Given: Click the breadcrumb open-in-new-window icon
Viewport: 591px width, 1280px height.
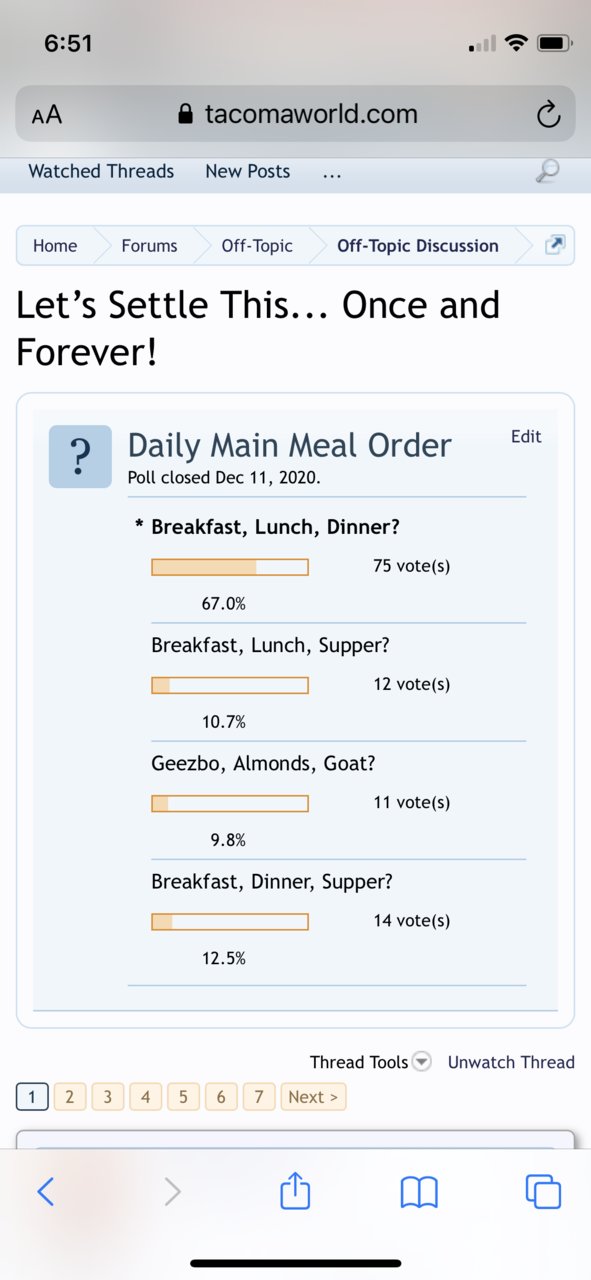Looking at the screenshot, I should (555, 245).
